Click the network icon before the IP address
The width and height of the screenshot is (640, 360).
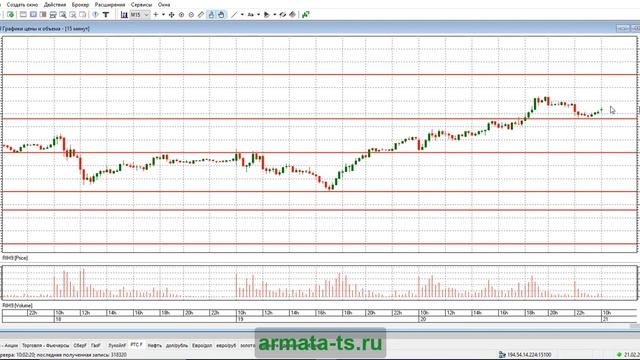pyautogui.click(x=502, y=355)
